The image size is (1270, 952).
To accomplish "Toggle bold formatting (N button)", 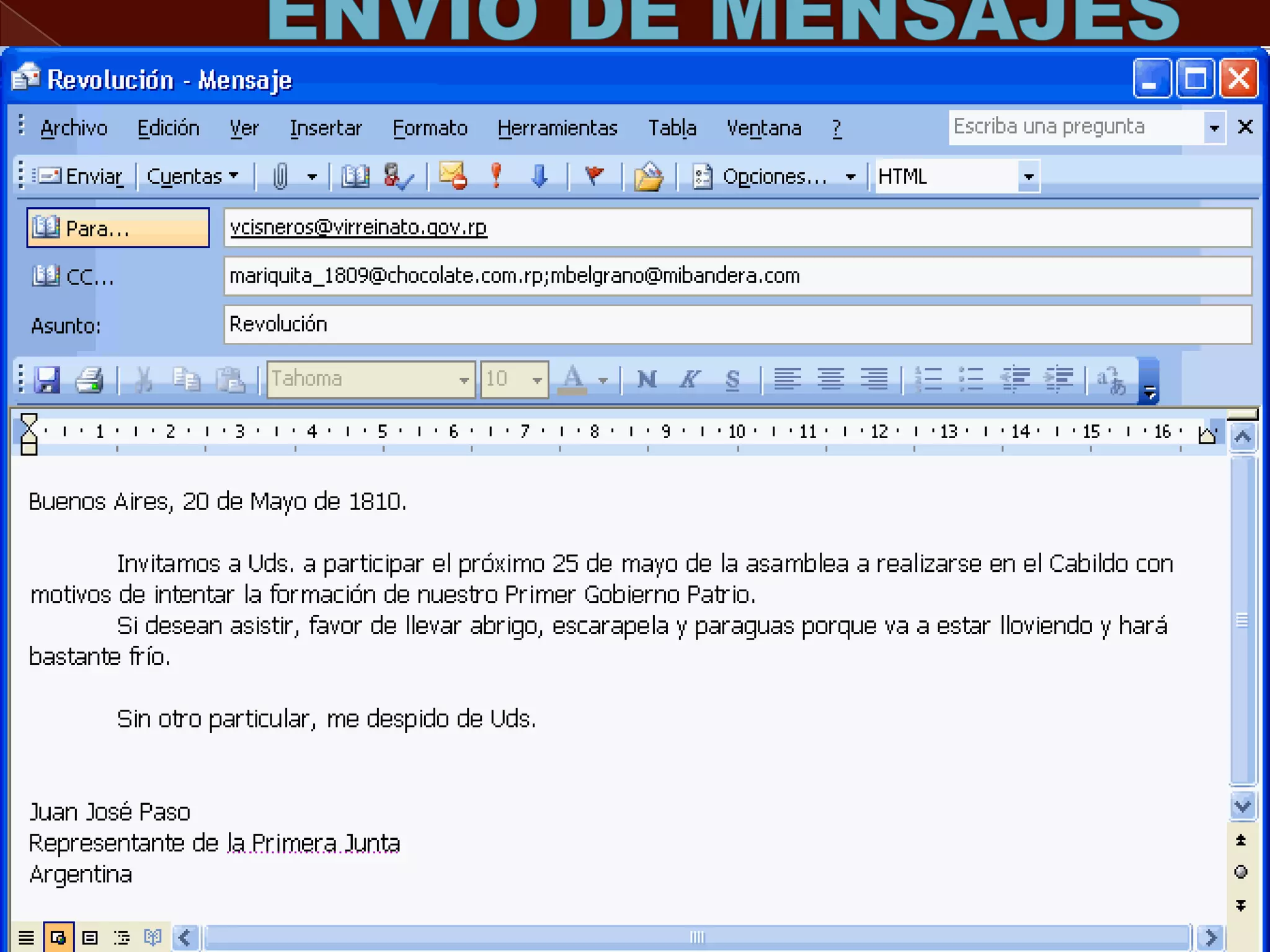I will 646,379.
